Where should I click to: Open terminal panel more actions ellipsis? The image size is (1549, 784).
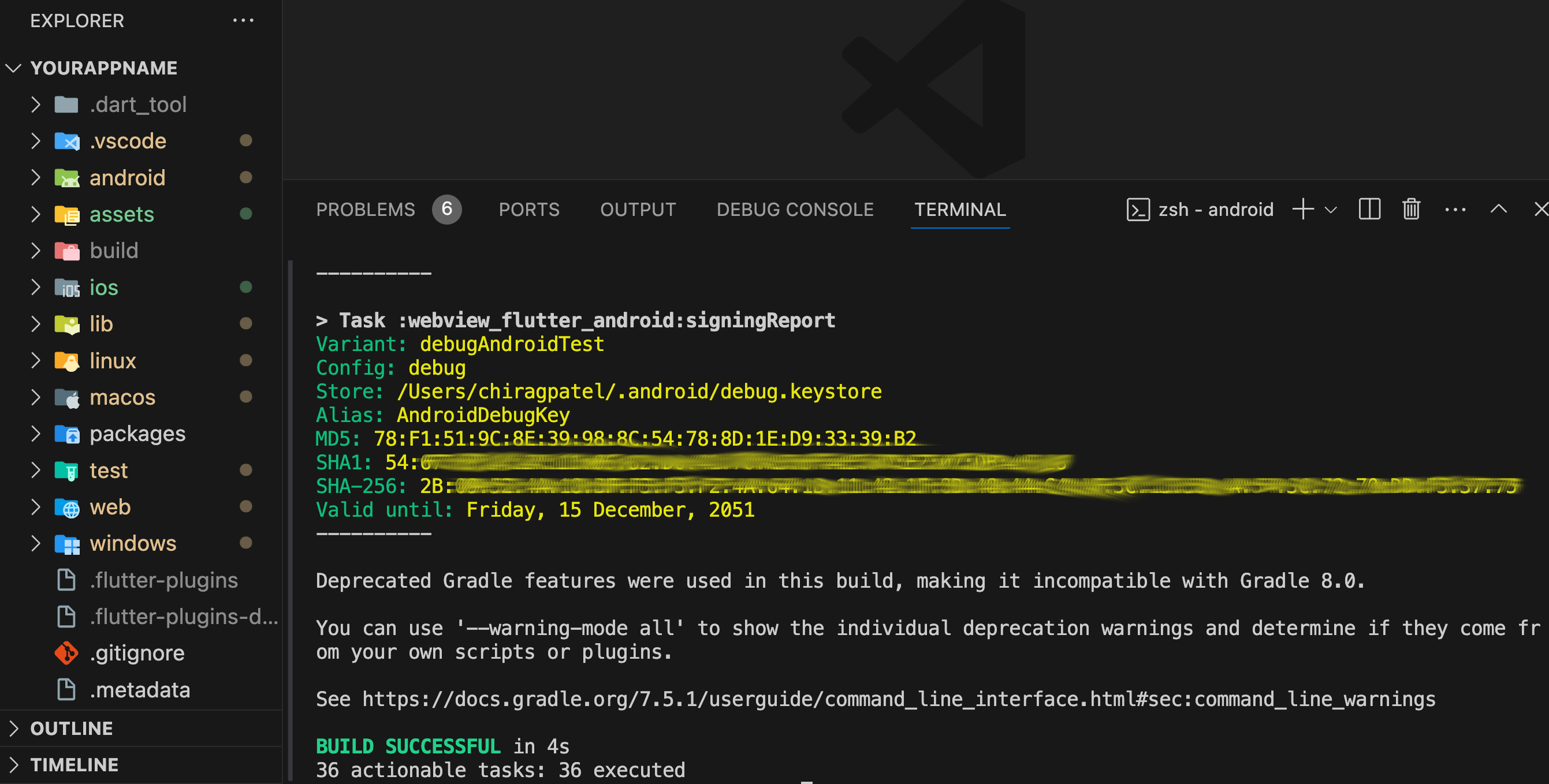click(x=1455, y=209)
